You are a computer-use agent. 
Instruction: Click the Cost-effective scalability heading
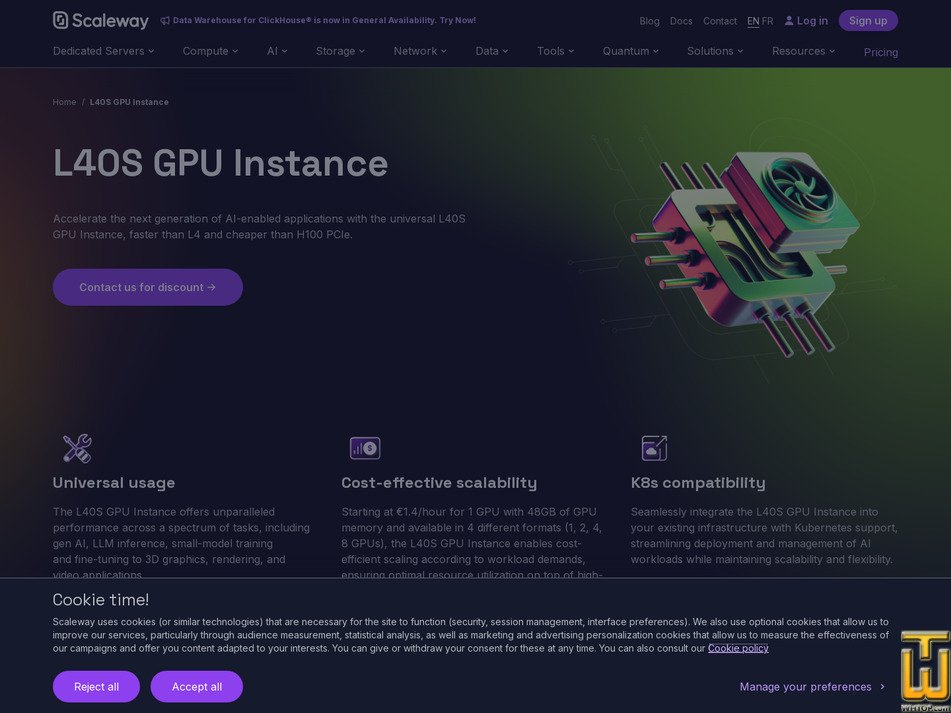point(439,483)
